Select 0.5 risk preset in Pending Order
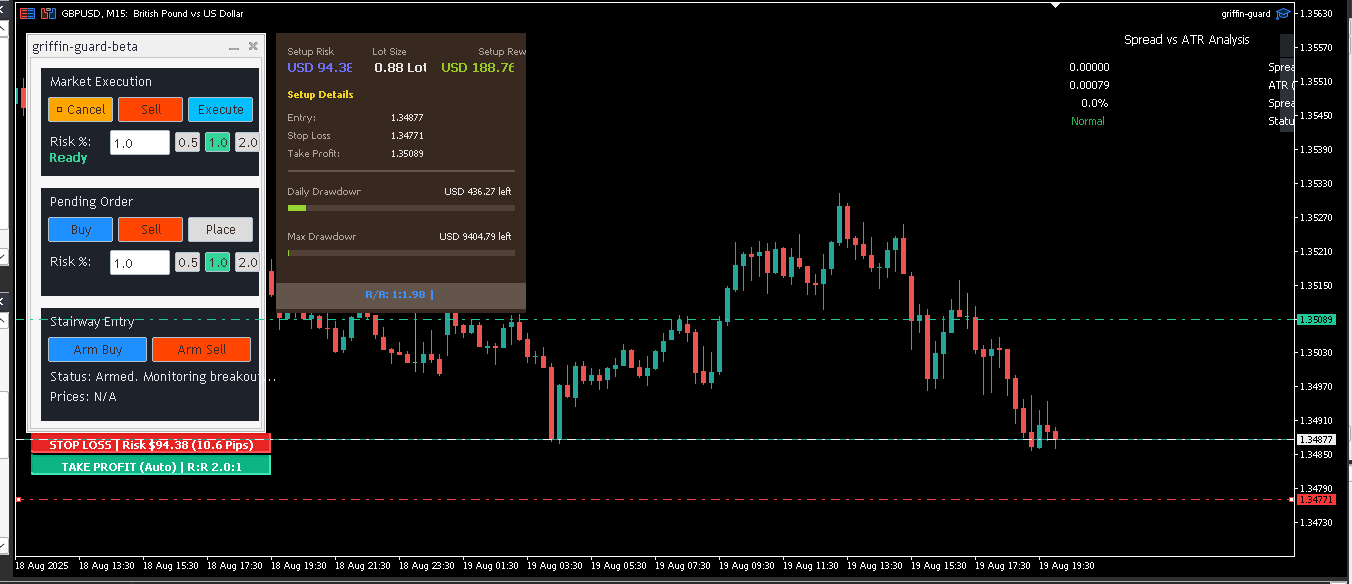Screen dimensions: 1352x584 point(187,263)
